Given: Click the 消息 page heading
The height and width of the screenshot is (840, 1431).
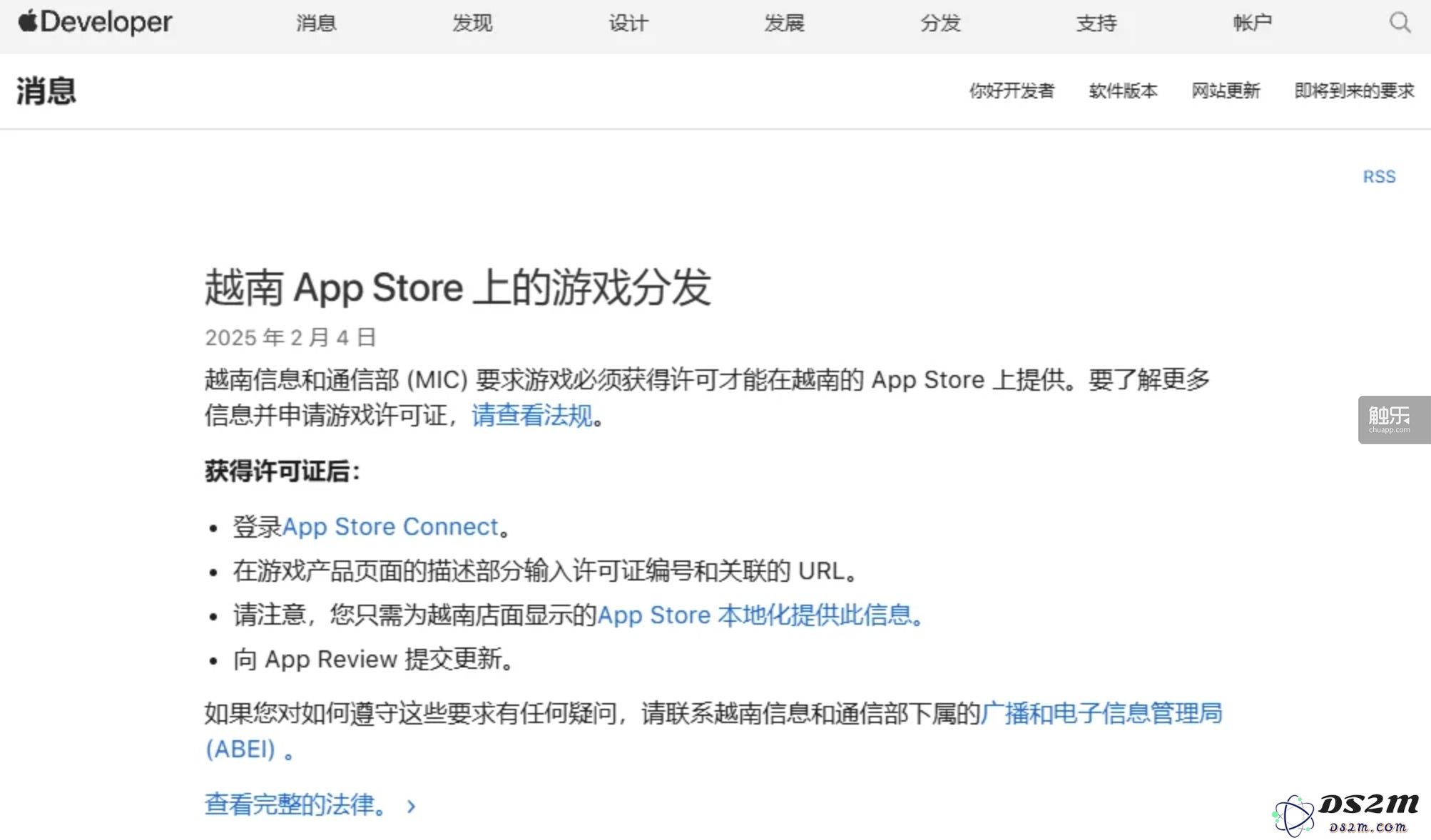Looking at the screenshot, I should click(x=46, y=91).
